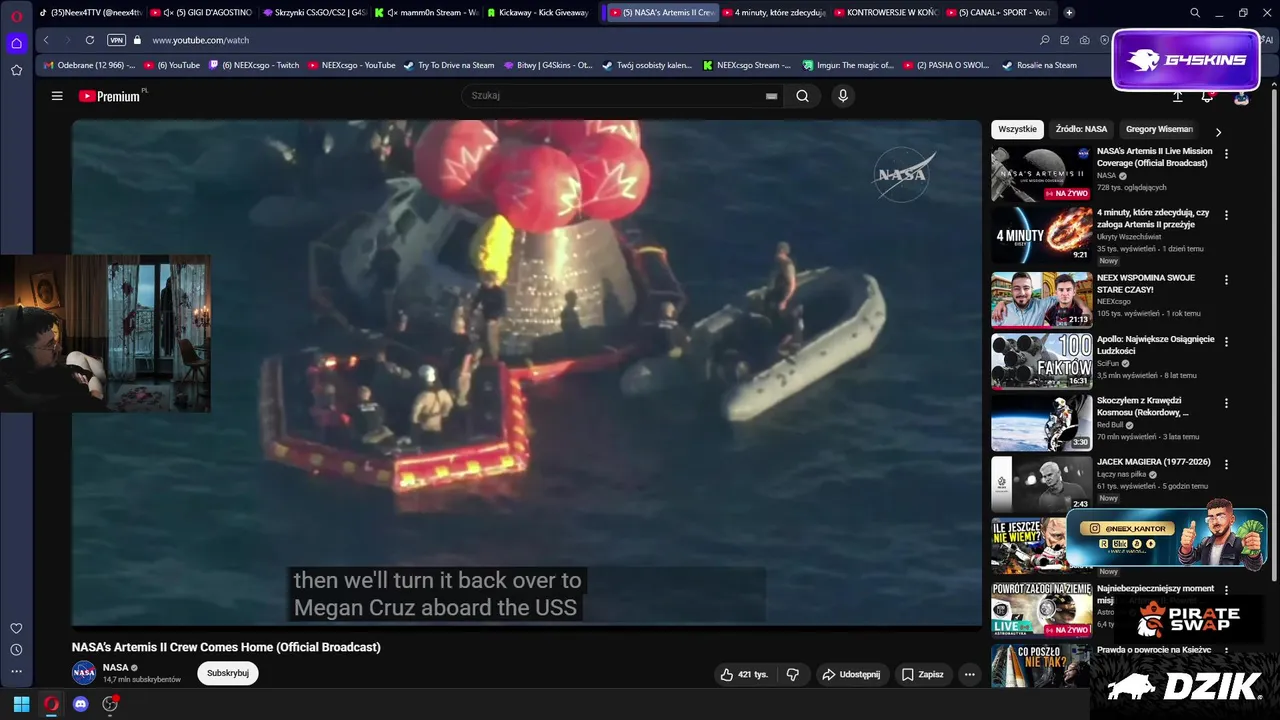The image size is (1280, 720).
Task: Open Opera sidebar three-dots settings
Action: (16, 671)
